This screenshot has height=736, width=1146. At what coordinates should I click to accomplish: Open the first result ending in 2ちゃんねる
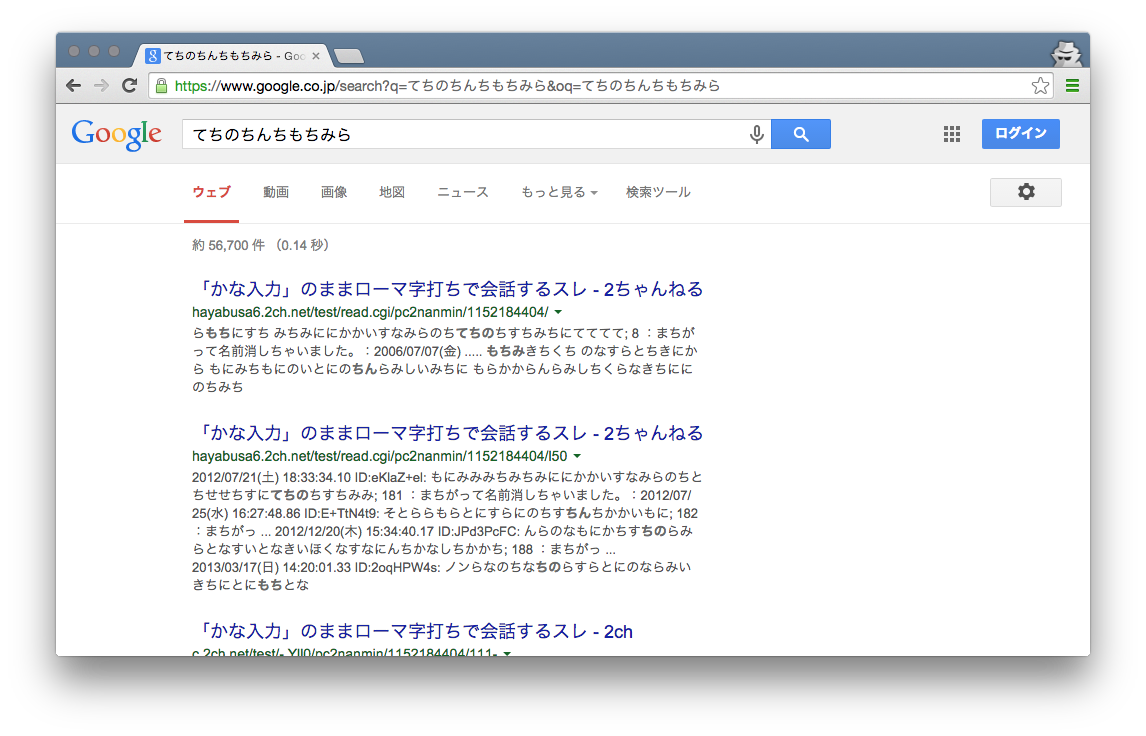pyautogui.click(x=451, y=289)
